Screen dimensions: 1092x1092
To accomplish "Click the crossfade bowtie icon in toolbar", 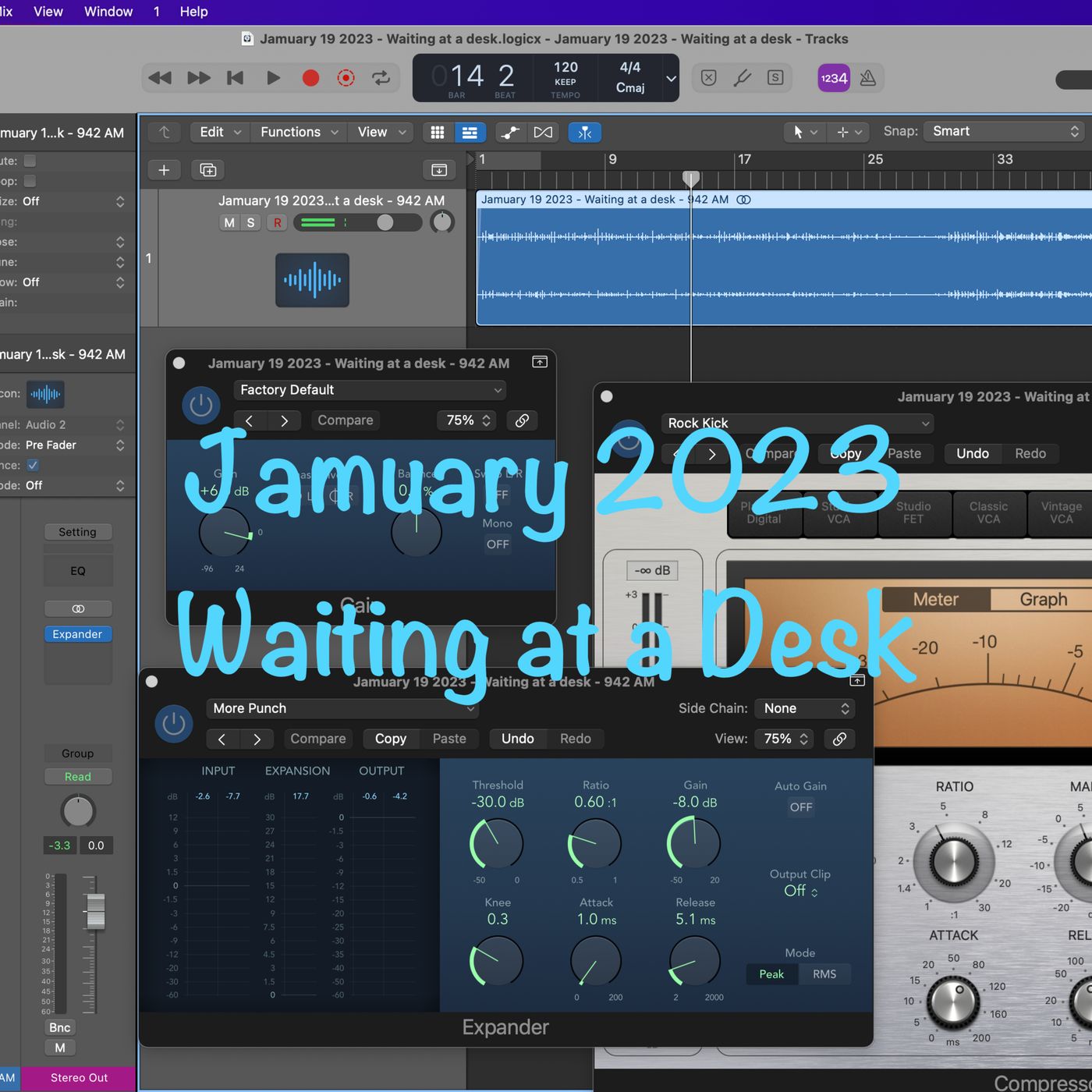I will pyautogui.click(x=544, y=133).
